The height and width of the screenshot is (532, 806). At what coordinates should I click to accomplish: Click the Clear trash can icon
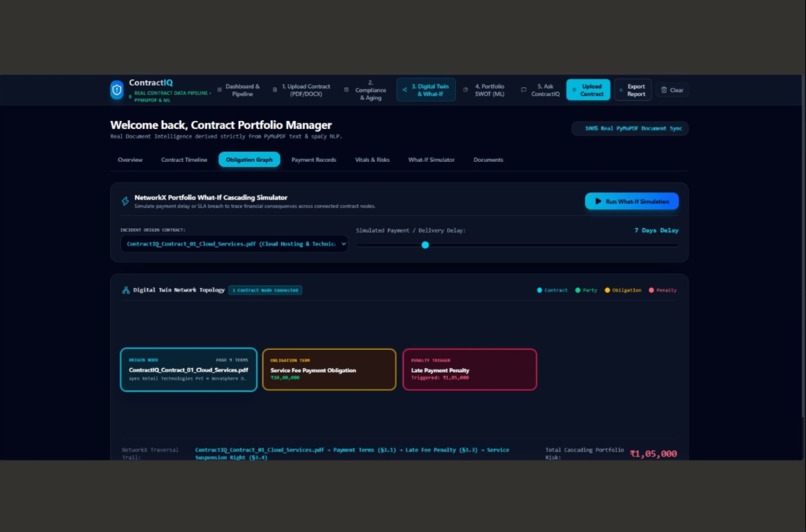click(664, 90)
